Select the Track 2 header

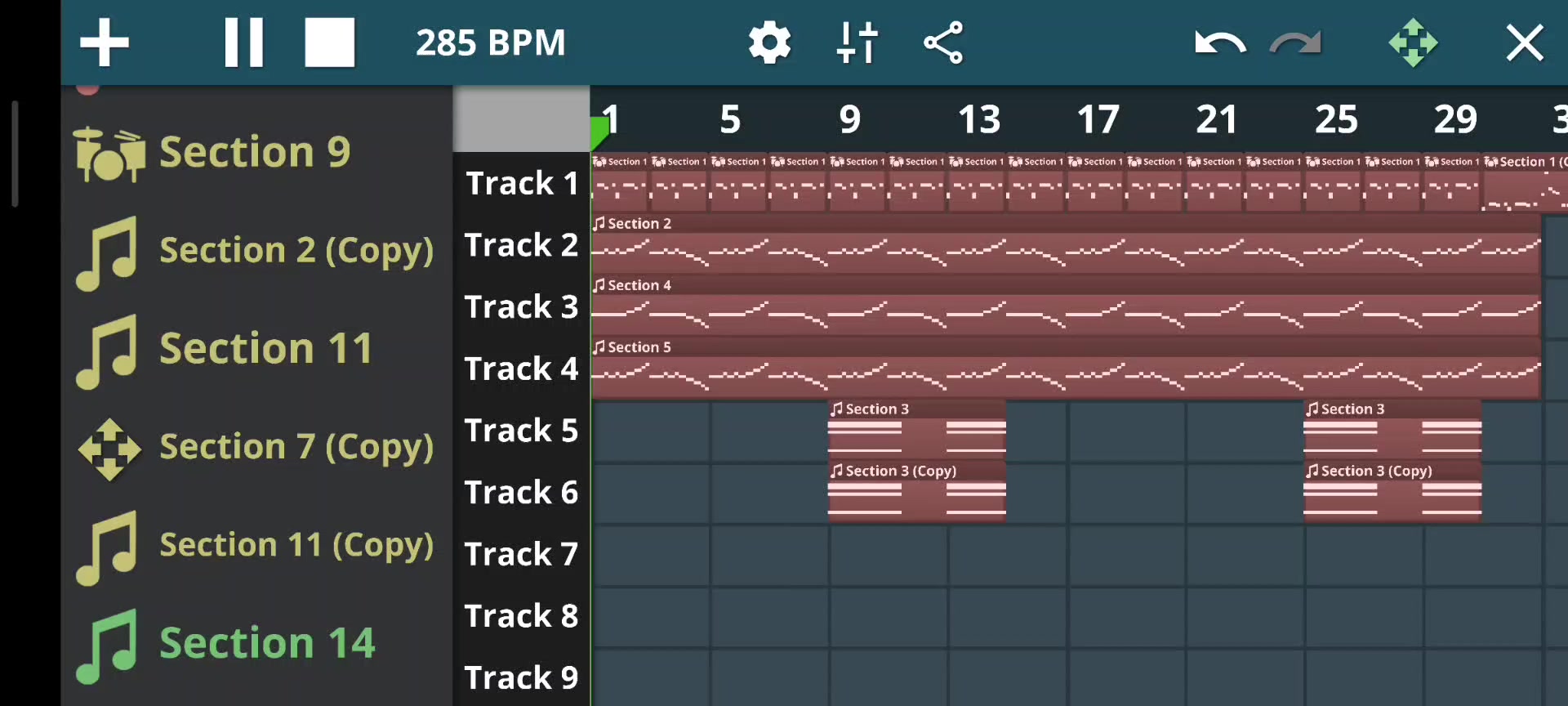tap(522, 245)
